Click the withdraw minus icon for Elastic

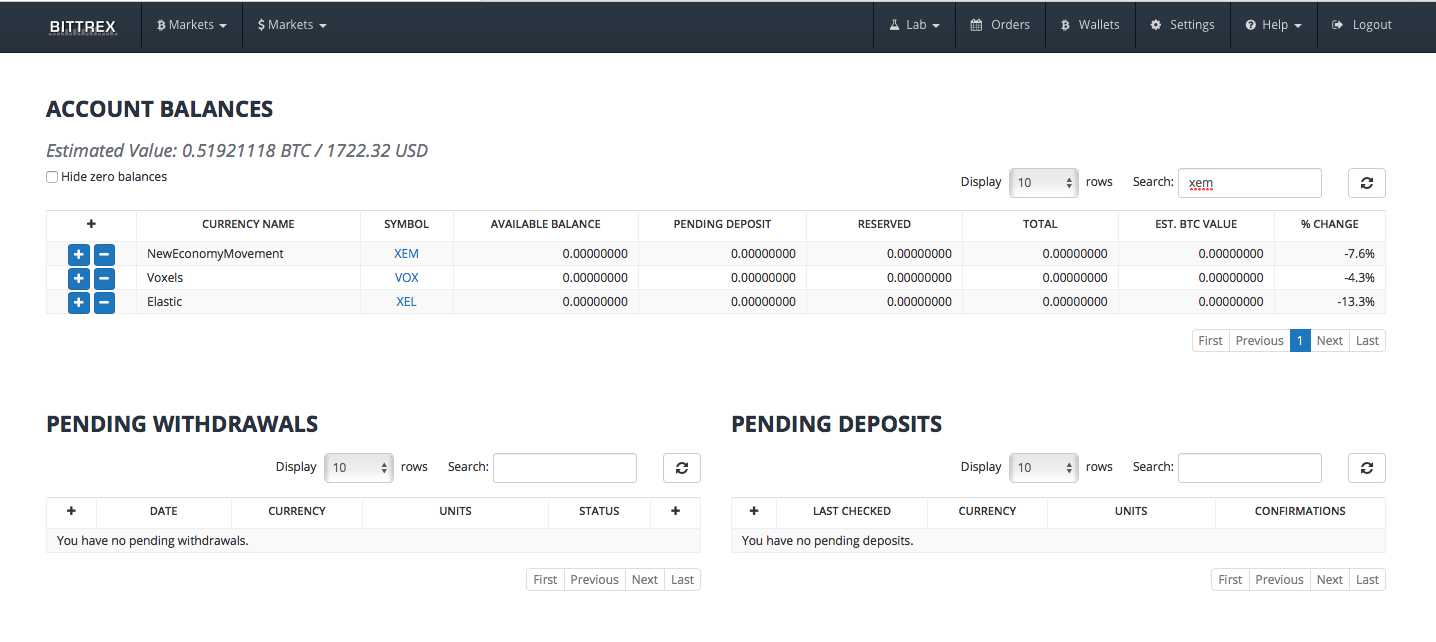click(x=104, y=302)
